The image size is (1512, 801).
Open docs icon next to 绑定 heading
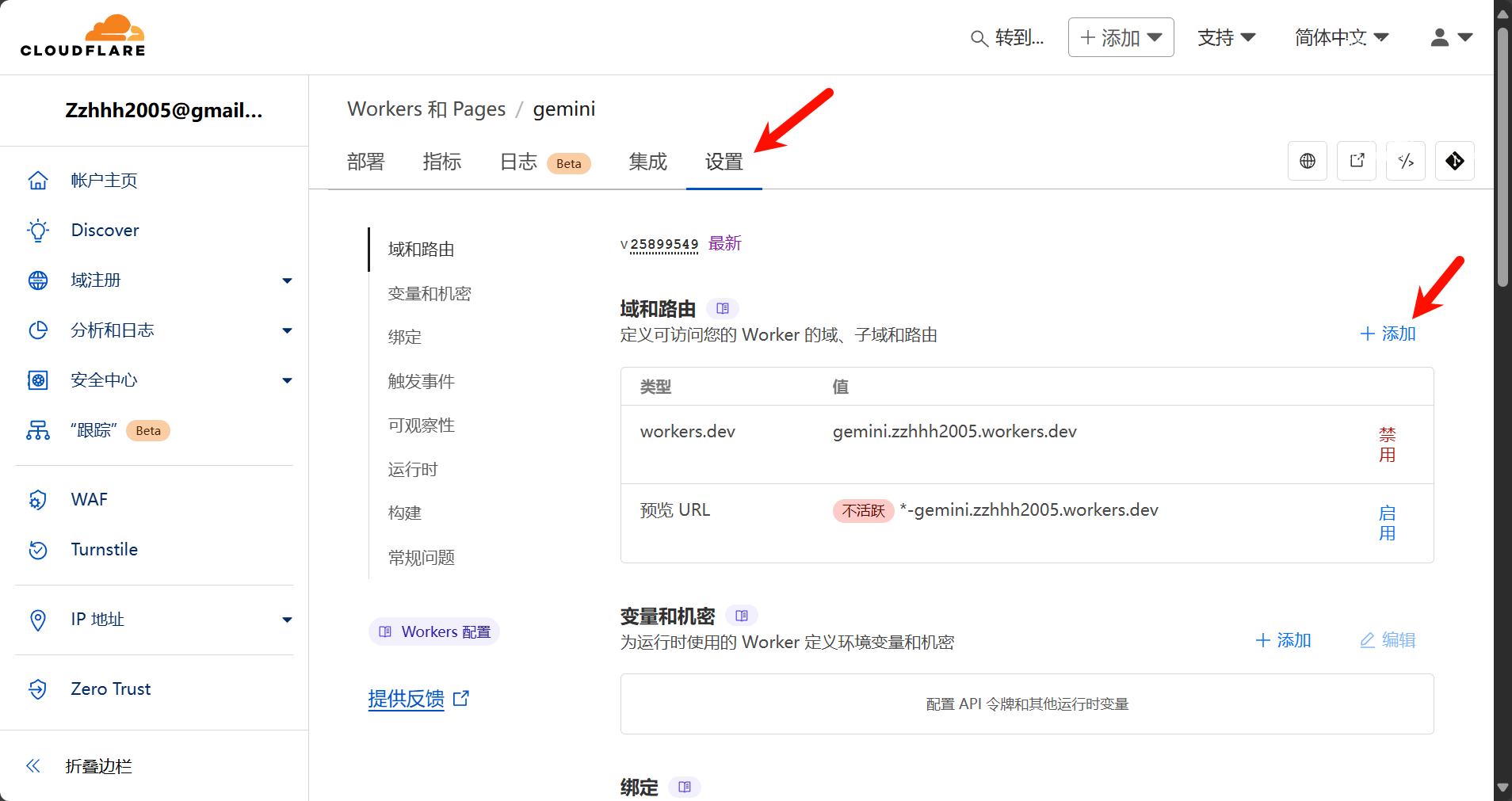pos(685,787)
